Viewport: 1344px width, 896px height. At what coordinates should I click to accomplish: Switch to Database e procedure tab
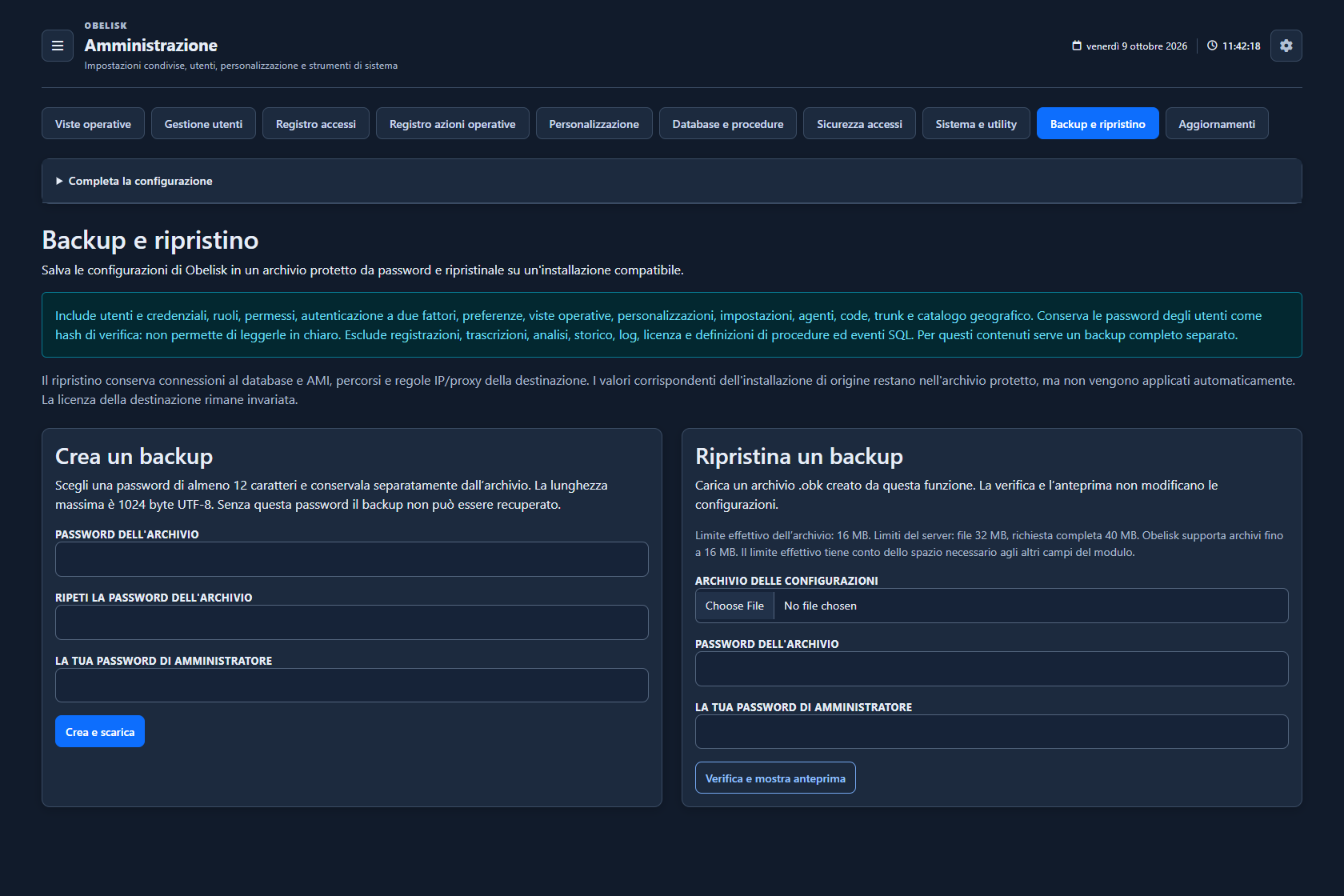(728, 123)
